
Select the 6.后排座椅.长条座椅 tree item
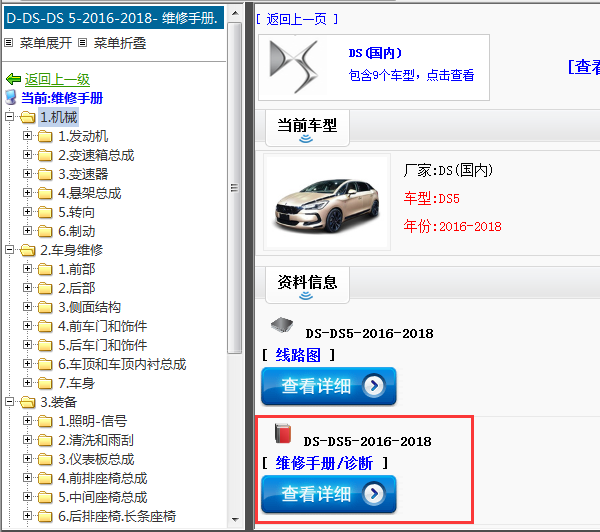click(x=117, y=516)
